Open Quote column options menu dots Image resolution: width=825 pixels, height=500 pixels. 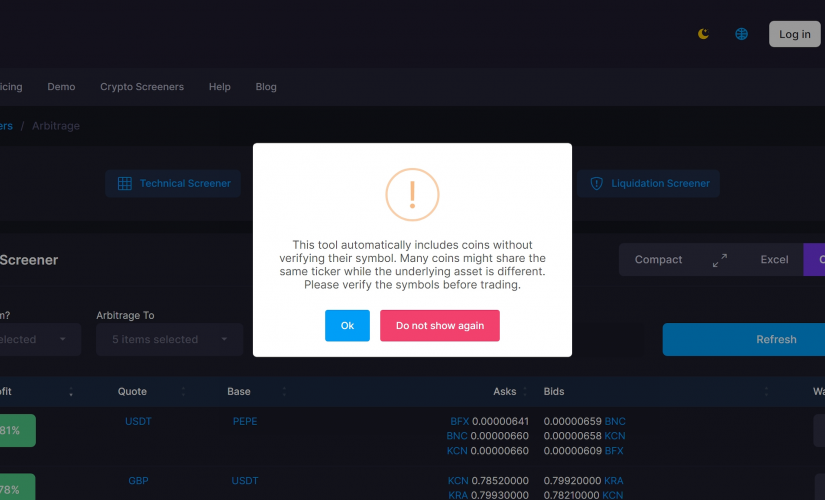click(183, 392)
